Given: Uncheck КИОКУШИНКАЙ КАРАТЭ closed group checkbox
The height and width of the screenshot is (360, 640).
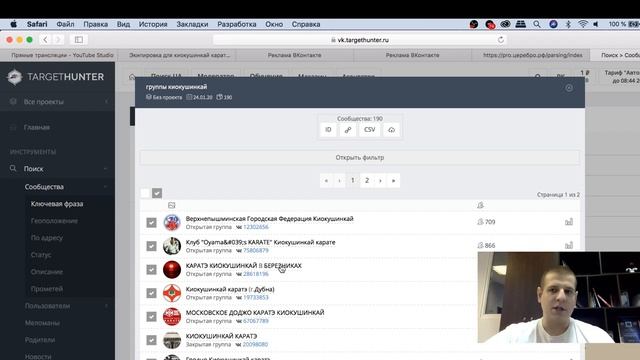Looking at the screenshot, I should 151,340.
